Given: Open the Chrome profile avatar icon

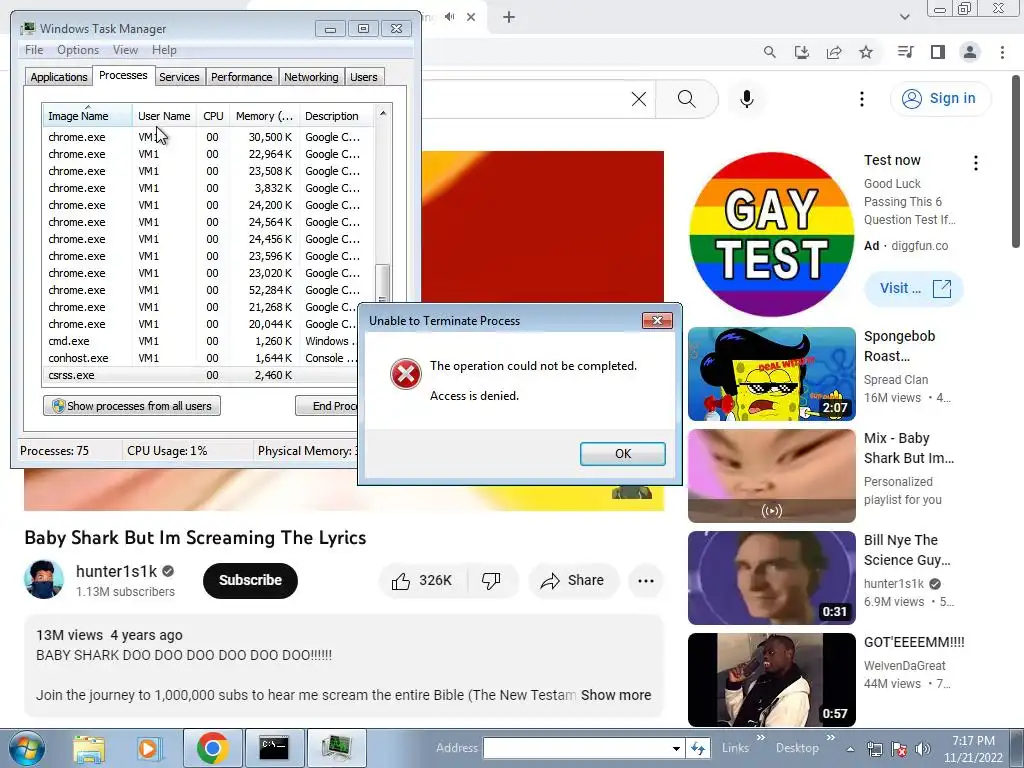Looking at the screenshot, I should click(x=970, y=52).
